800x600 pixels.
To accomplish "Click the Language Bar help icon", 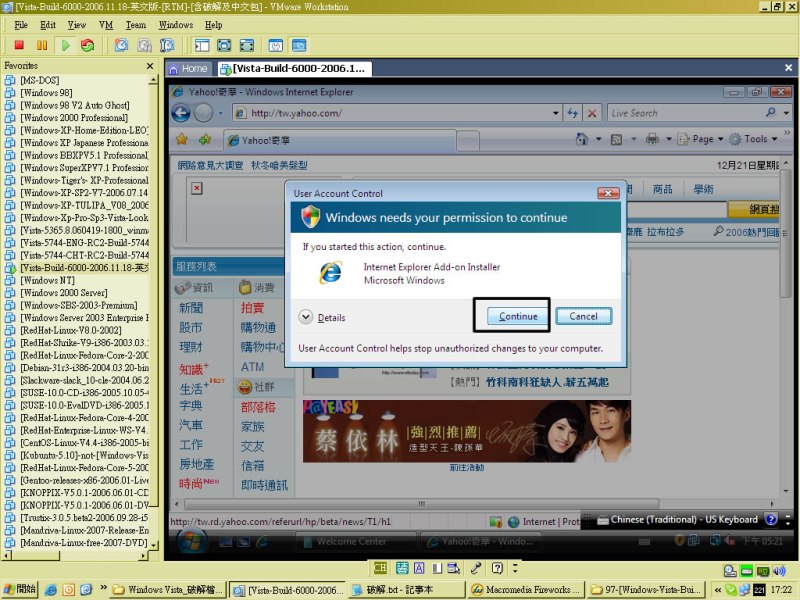I will (x=771, y=519).
